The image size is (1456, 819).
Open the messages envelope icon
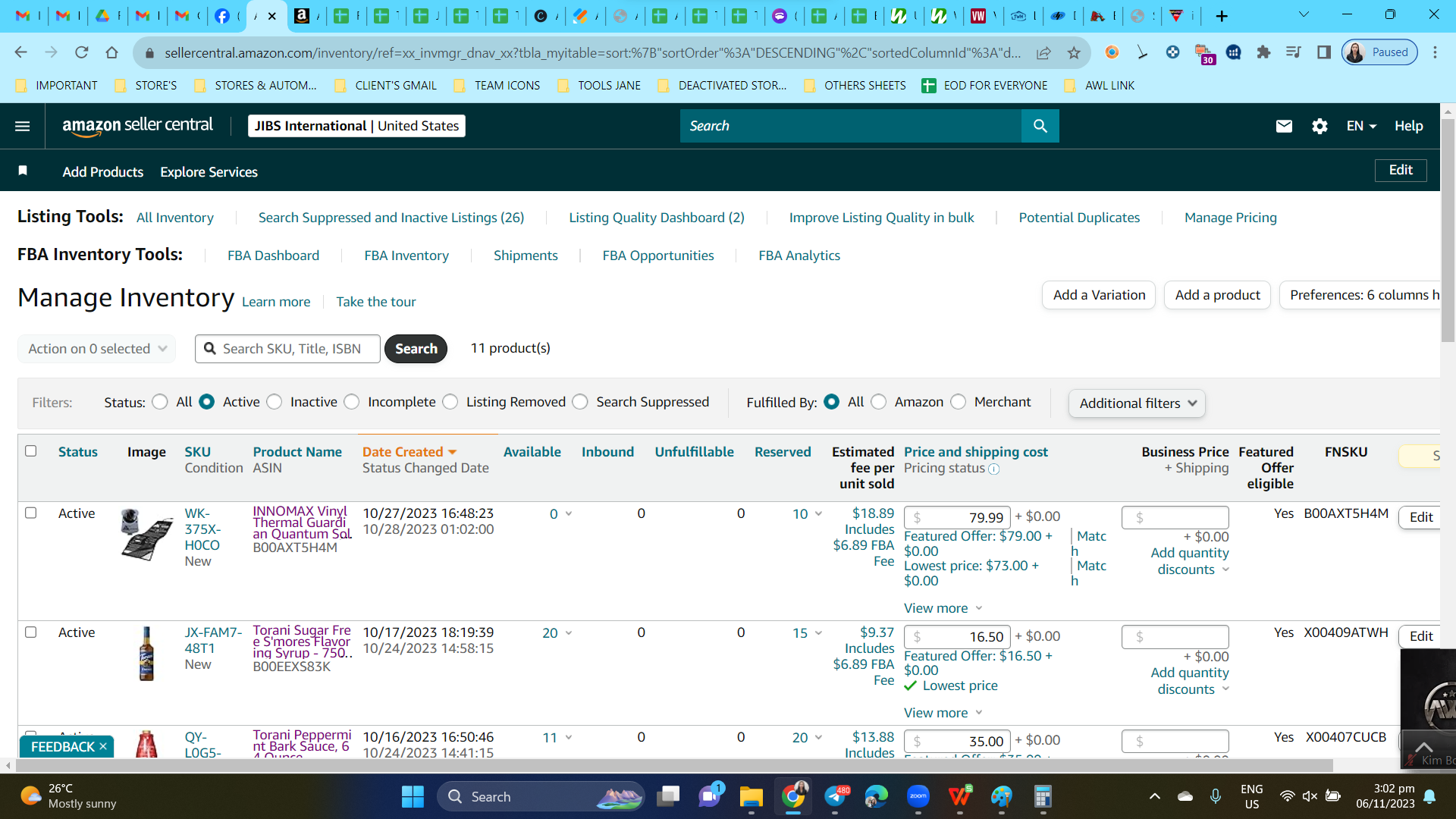[x=1284, y=126]
